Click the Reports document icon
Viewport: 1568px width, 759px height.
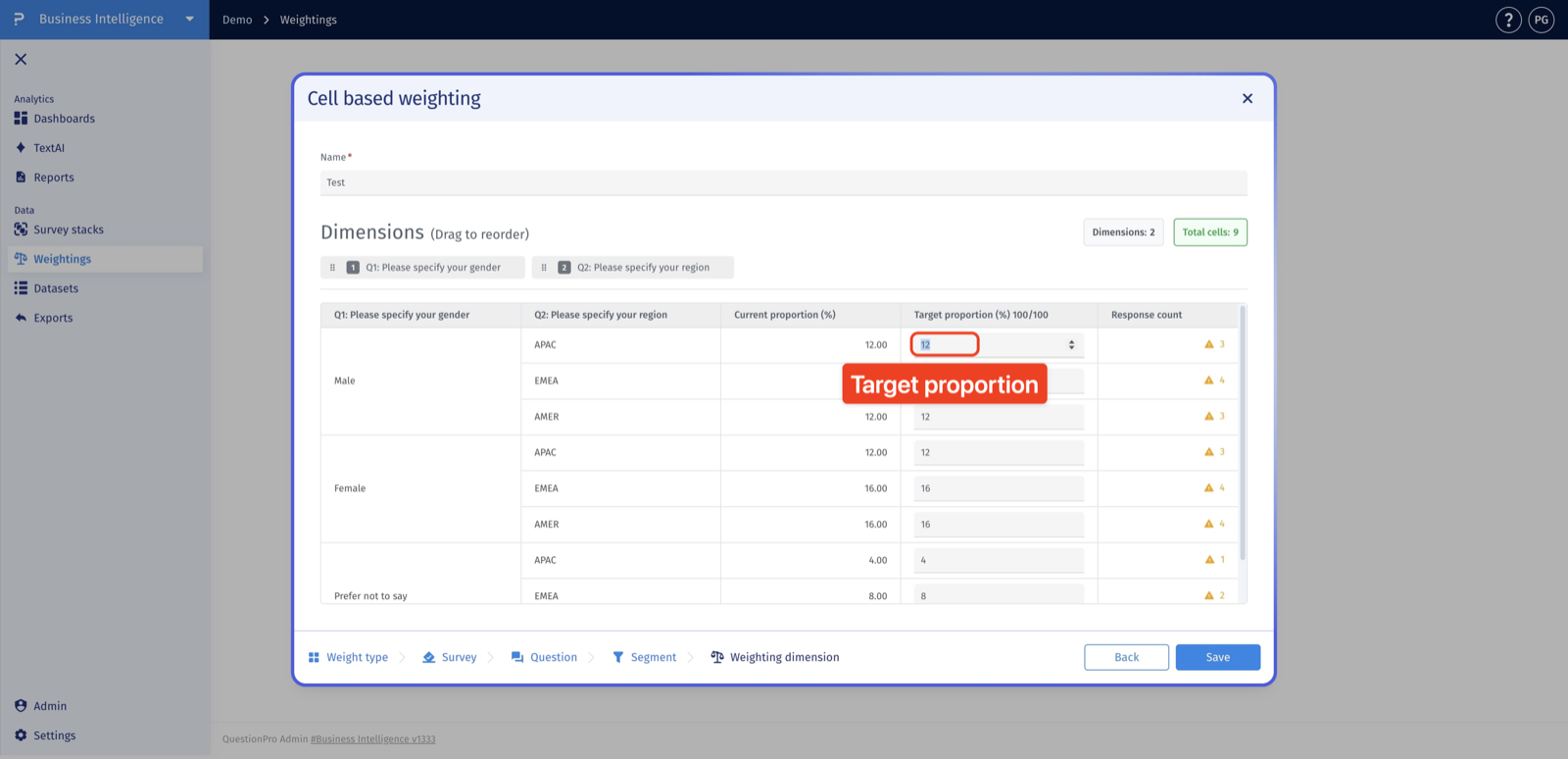pos(21,177)
